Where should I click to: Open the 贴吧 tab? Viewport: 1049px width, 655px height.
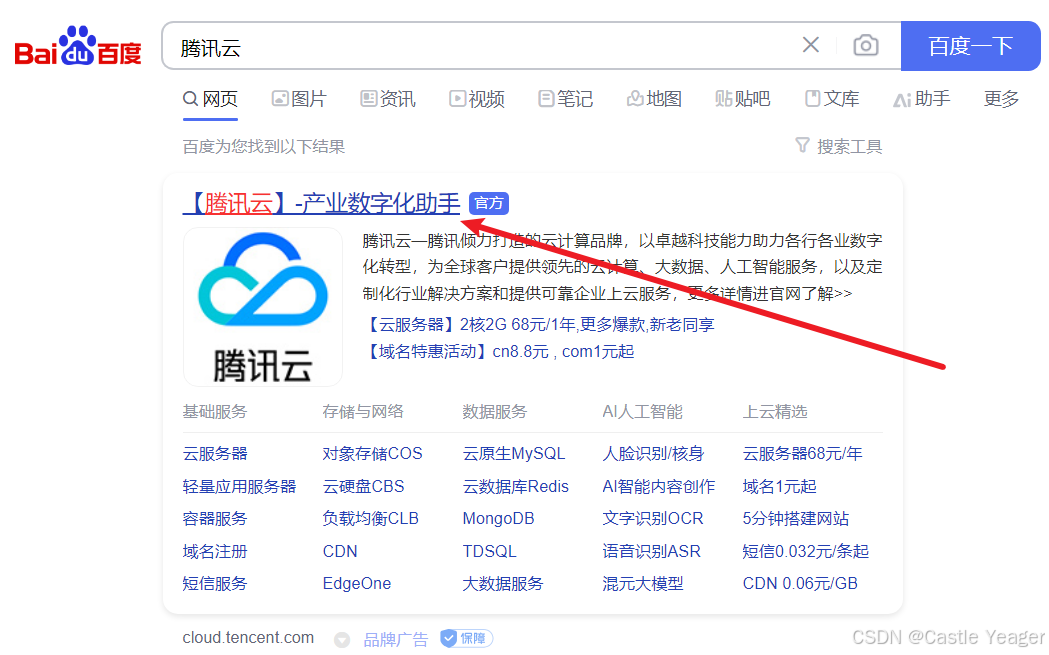[743, 99]
